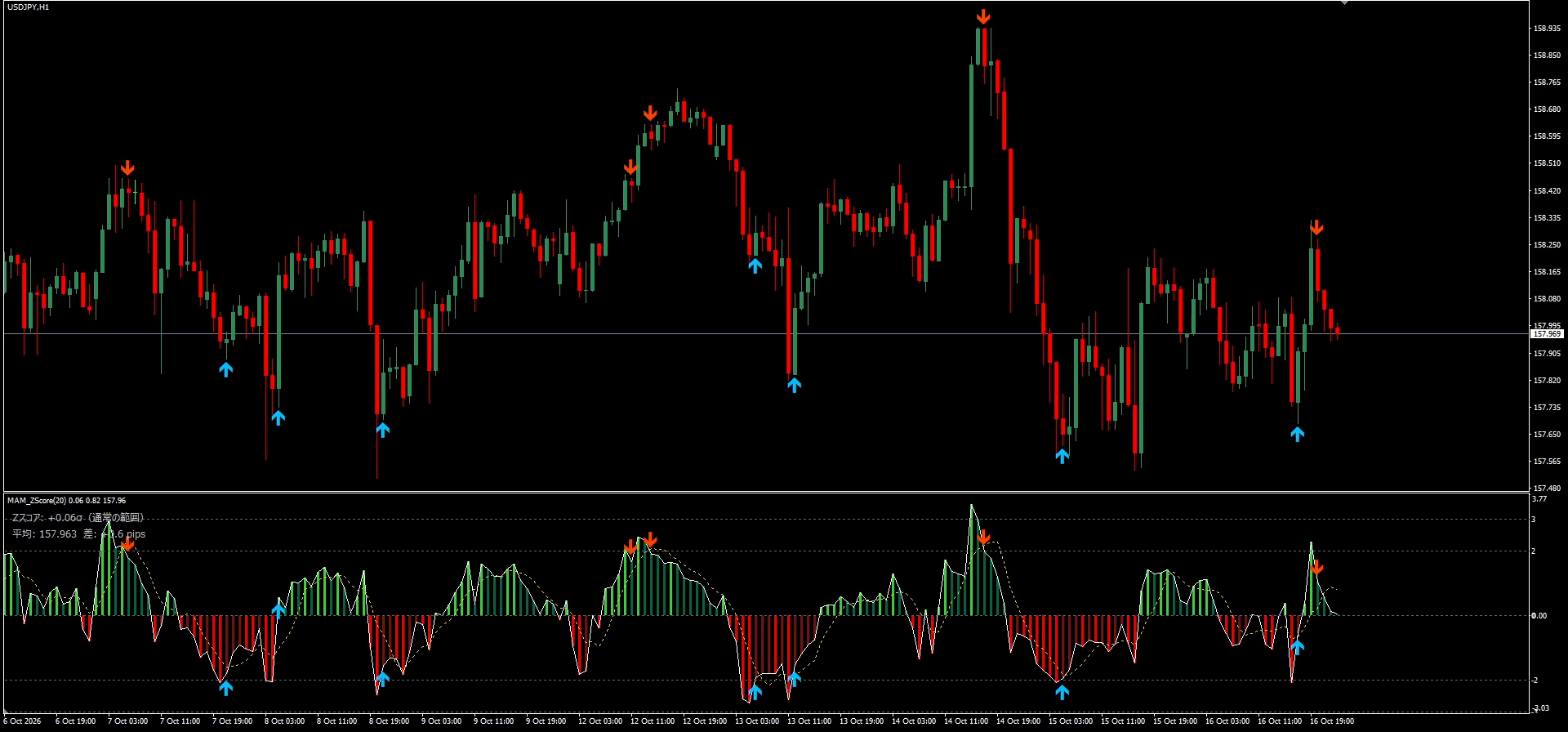Viewport: 1568px width, 732px height.
Task: Click the 15 Oct 19:00 time label
Action: [1174, 721]
